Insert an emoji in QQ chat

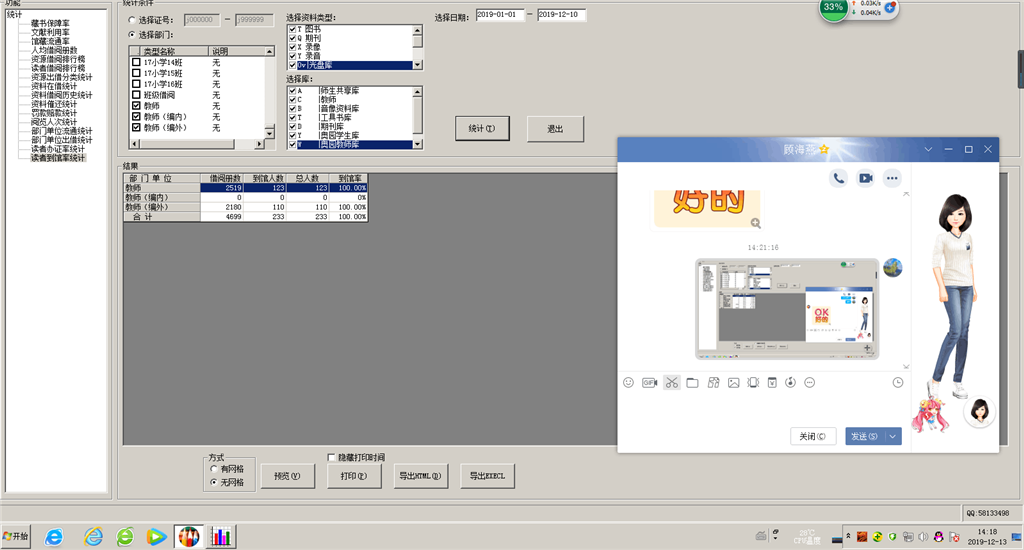[x=628, y=383]
